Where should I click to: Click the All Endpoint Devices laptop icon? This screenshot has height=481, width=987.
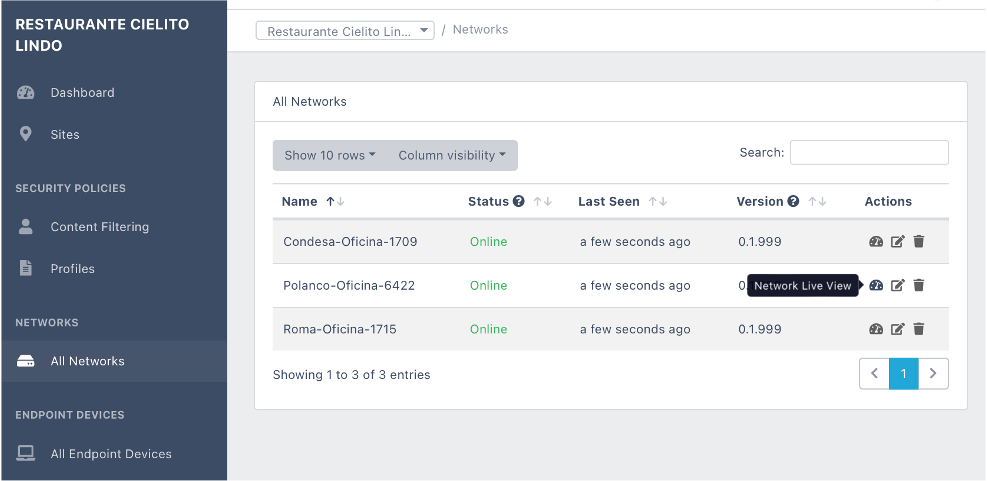[25, 453]
